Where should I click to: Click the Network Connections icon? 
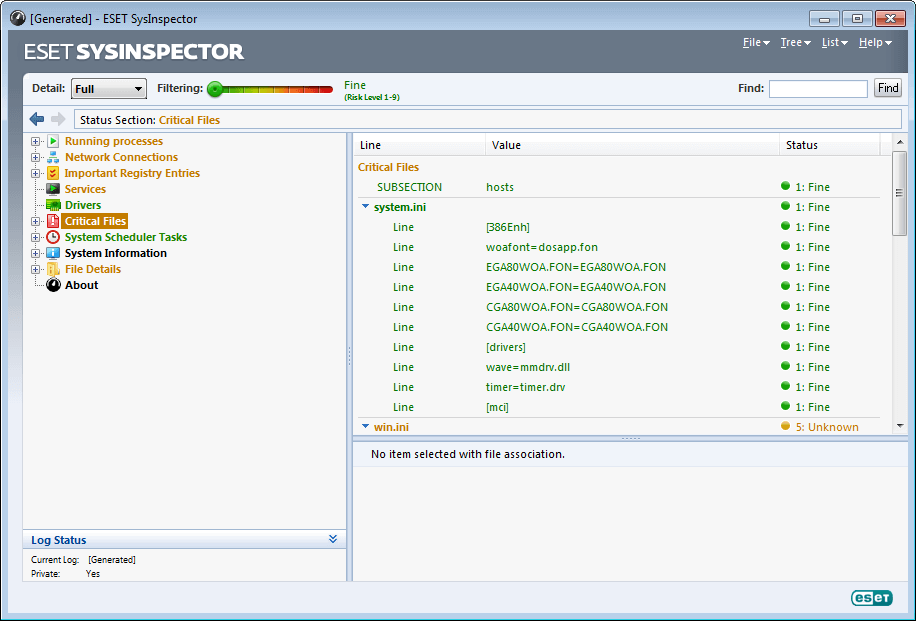pos(53,157)
